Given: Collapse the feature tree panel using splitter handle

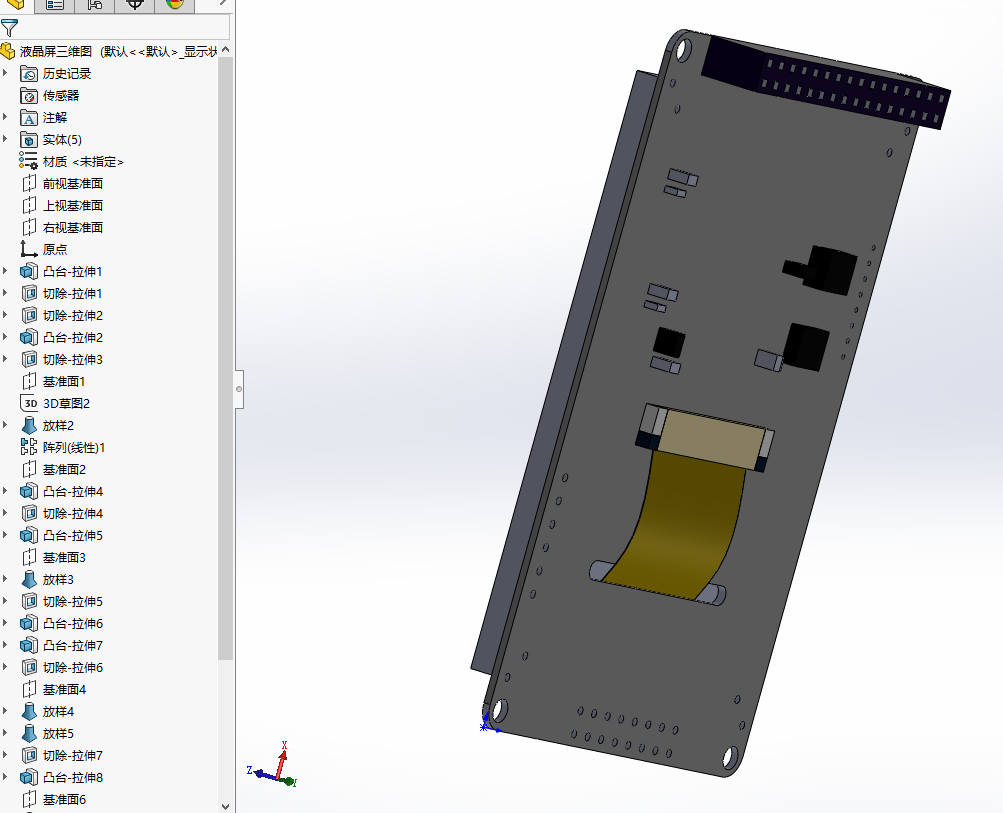Looking at the screenshot, I should point(239,387).
